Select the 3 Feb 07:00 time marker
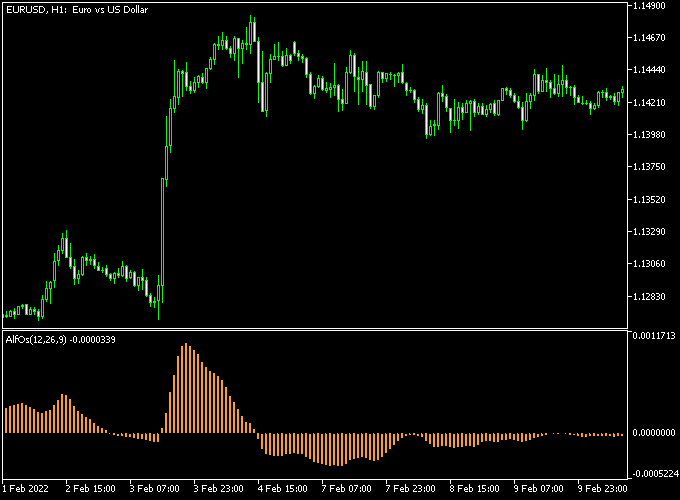Image resolution: width=680 pixels, height=500 pixels. click(x=153, y=489)
